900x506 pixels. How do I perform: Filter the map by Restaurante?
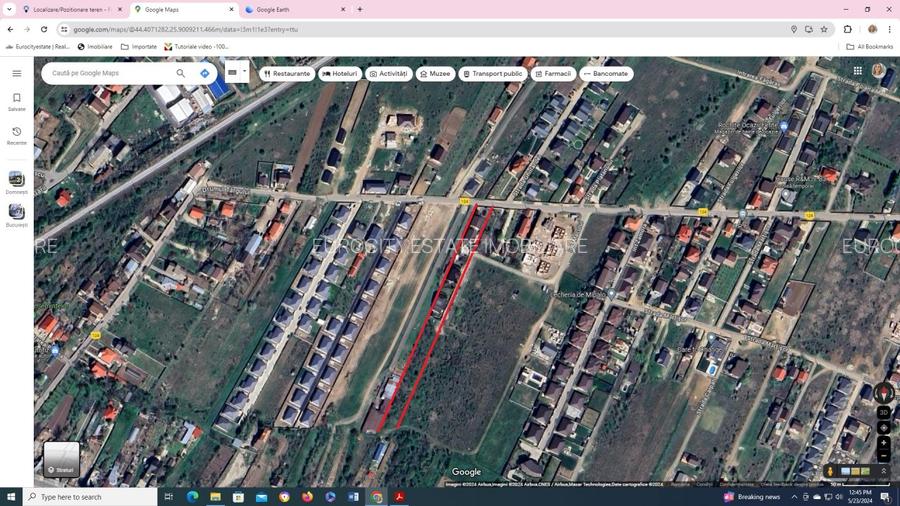pyautogui.click(x=287, y=73)
